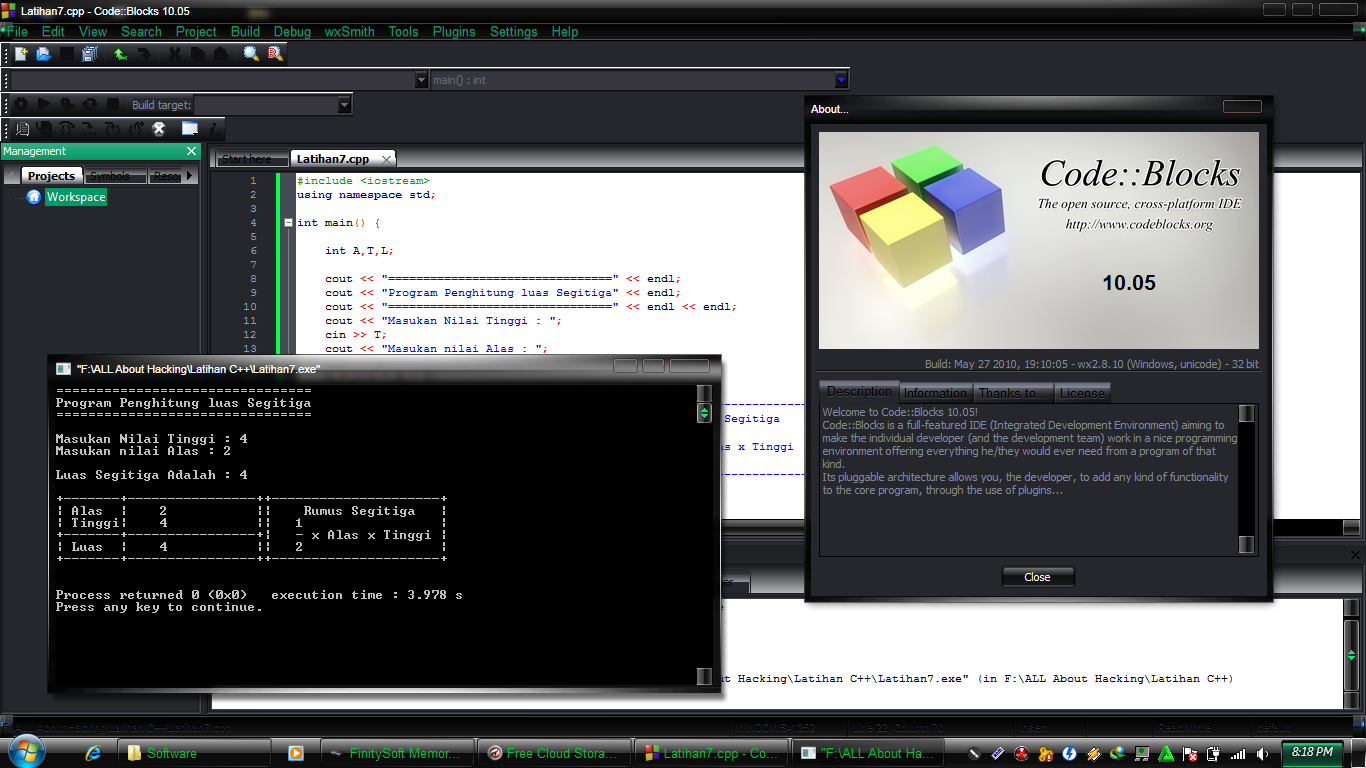
Task: Click Close in the About dialog
Action: (1037, 576)
